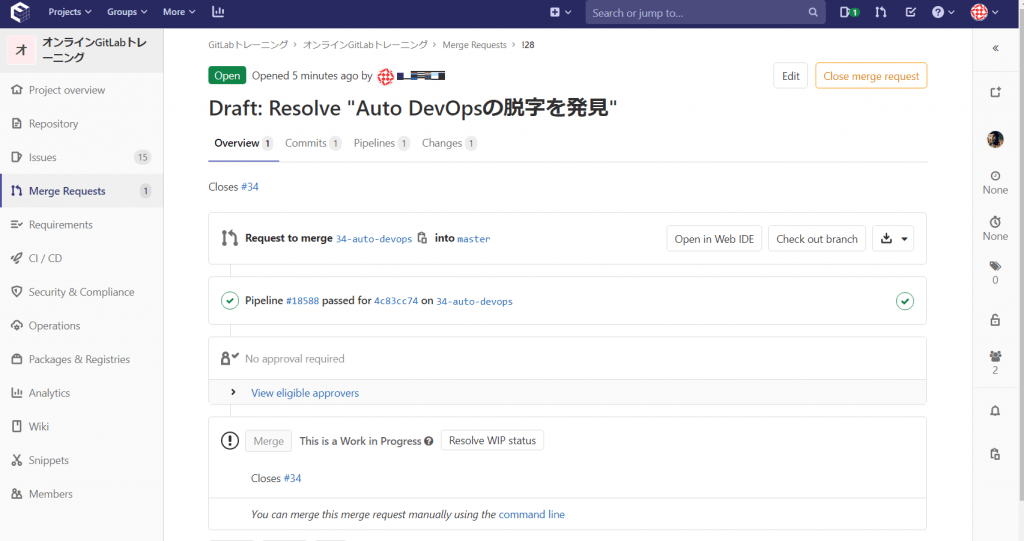Click Close merge request

click(871, 76)
